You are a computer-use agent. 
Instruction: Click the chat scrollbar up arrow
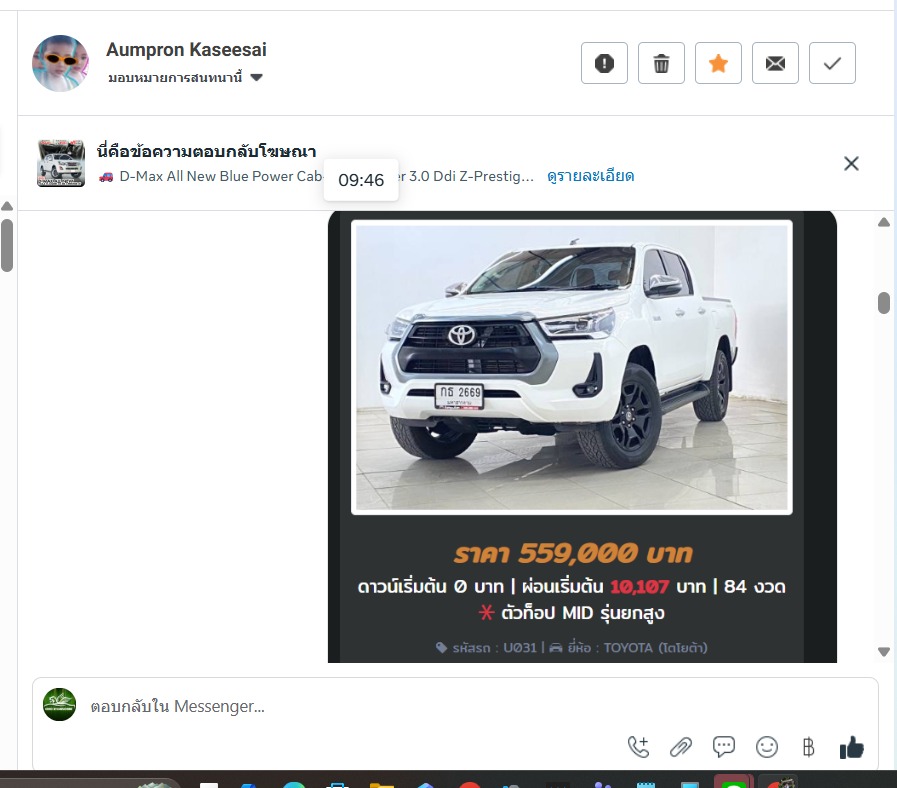(x=884, y=222)
